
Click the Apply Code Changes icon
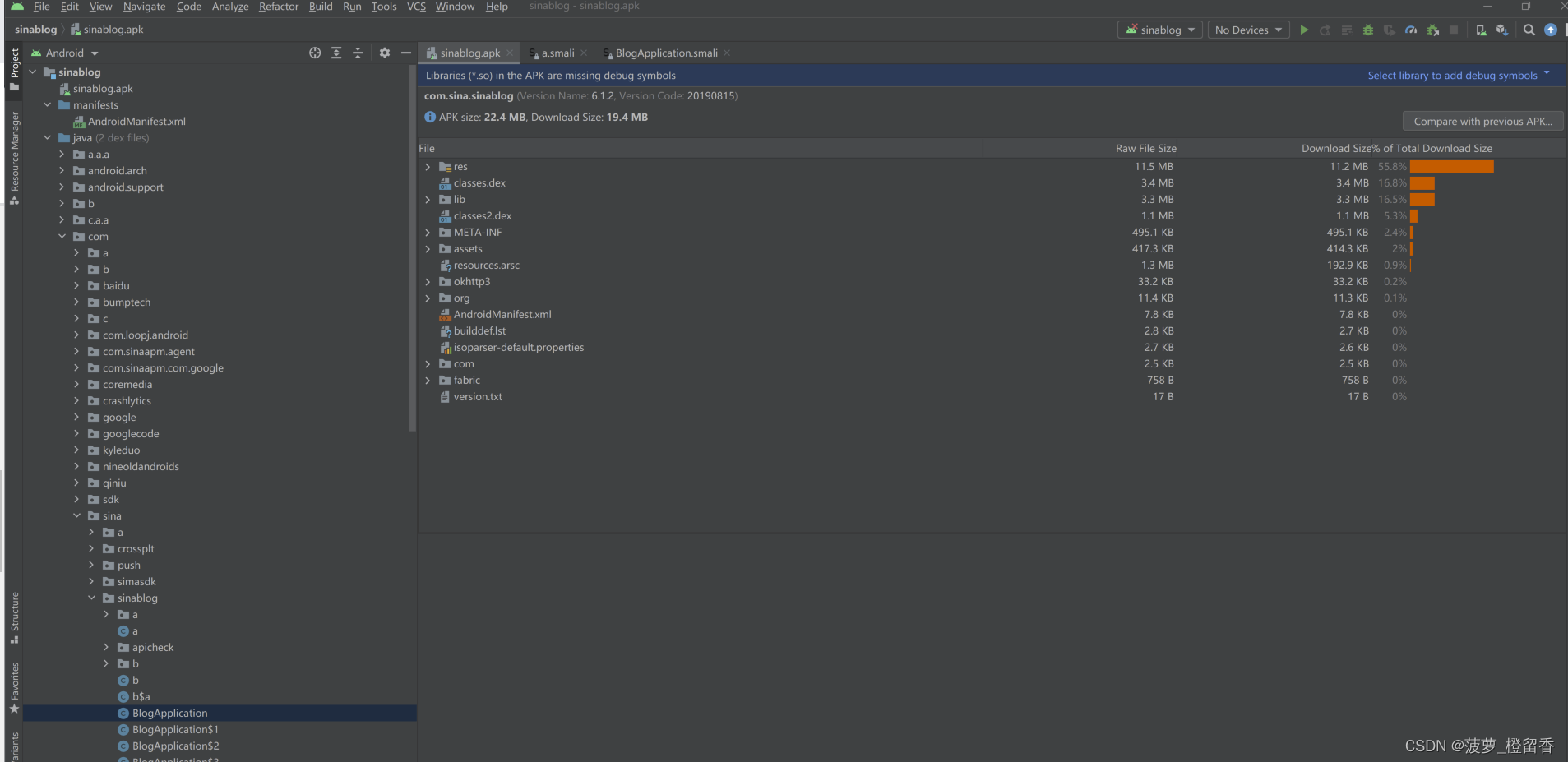[x=1347, y=30]
